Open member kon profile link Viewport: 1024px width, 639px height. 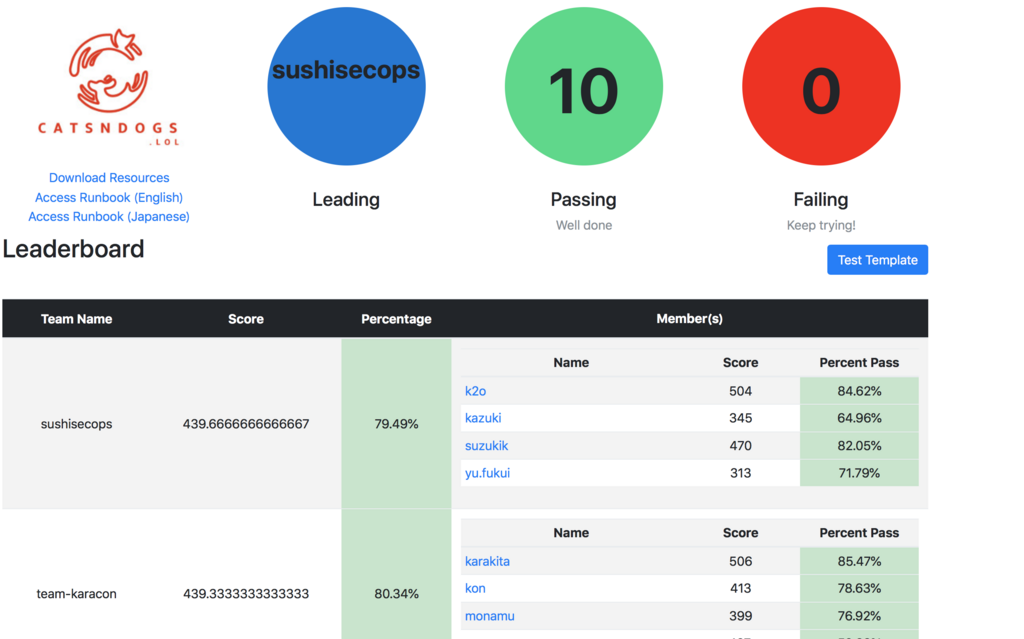click(475, 588)
